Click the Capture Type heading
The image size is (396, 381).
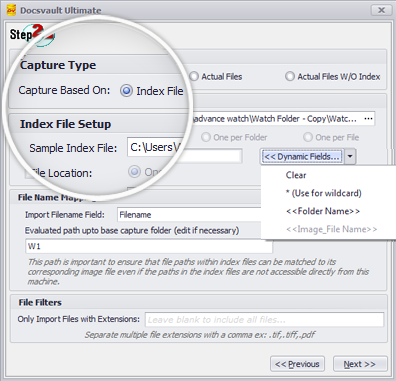coord(58,65)
